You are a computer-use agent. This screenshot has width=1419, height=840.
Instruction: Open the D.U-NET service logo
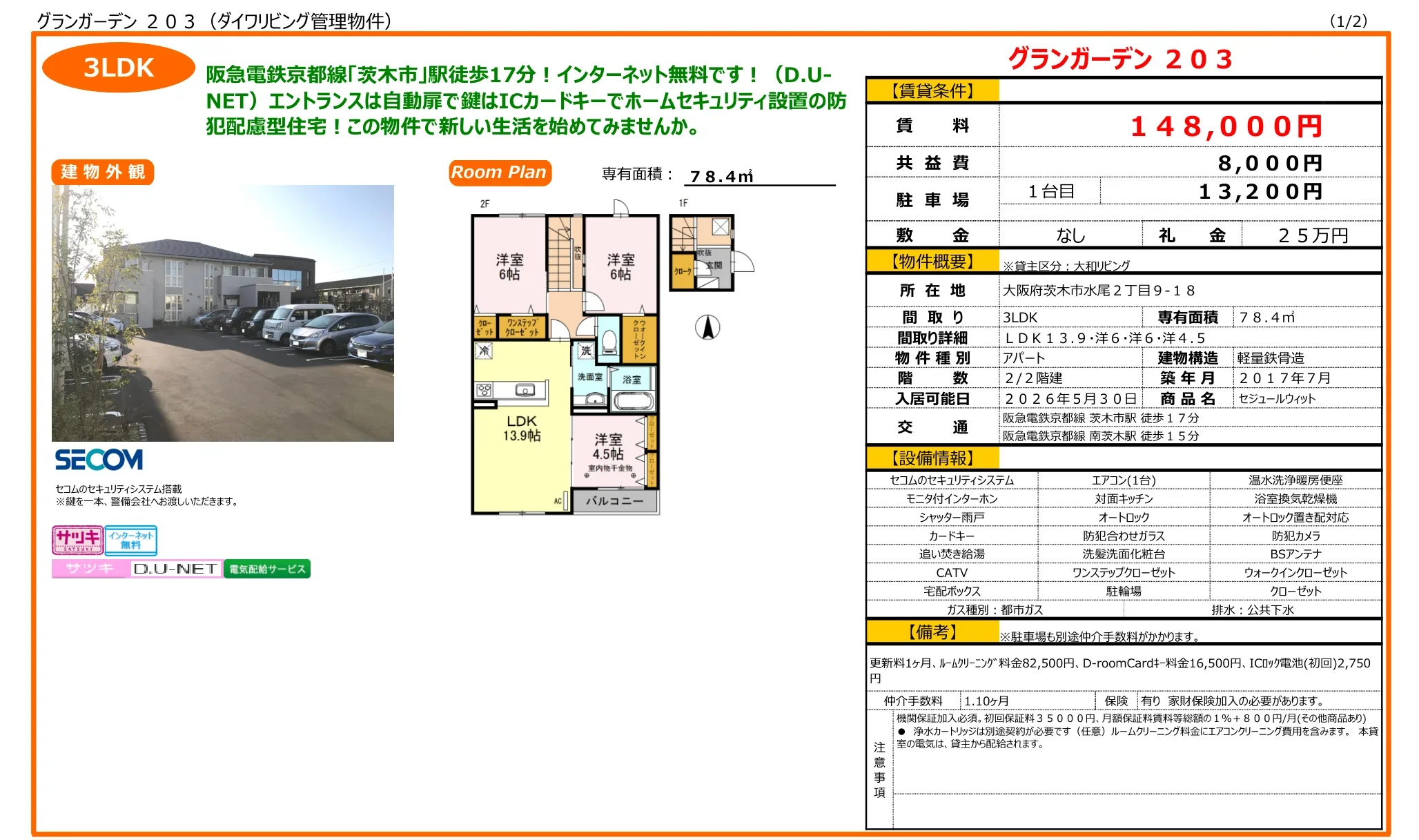(x=175, y=569)
